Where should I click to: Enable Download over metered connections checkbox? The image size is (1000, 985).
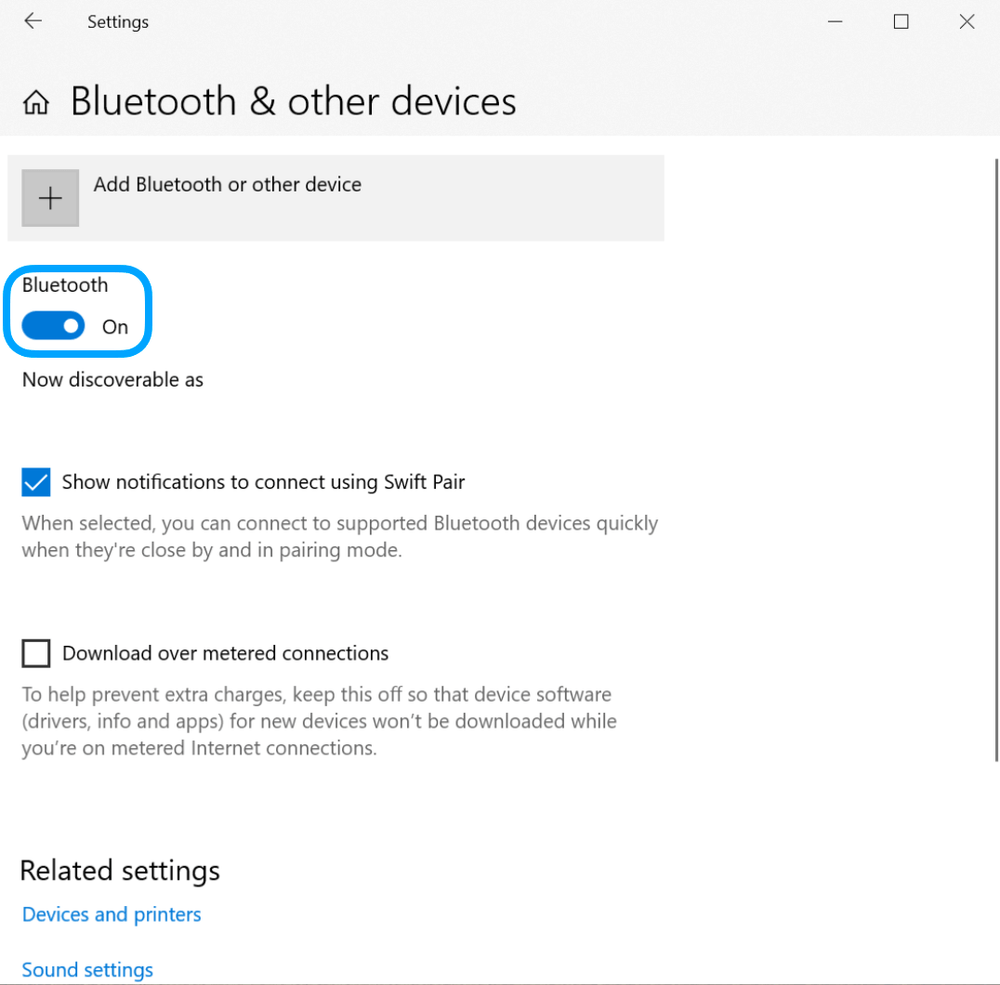[36, 654]
